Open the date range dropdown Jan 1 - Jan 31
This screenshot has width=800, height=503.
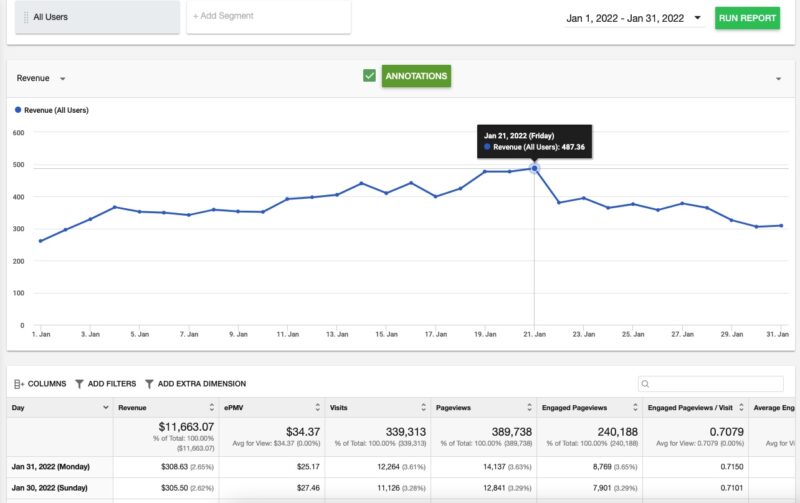(x=634, y=18)
